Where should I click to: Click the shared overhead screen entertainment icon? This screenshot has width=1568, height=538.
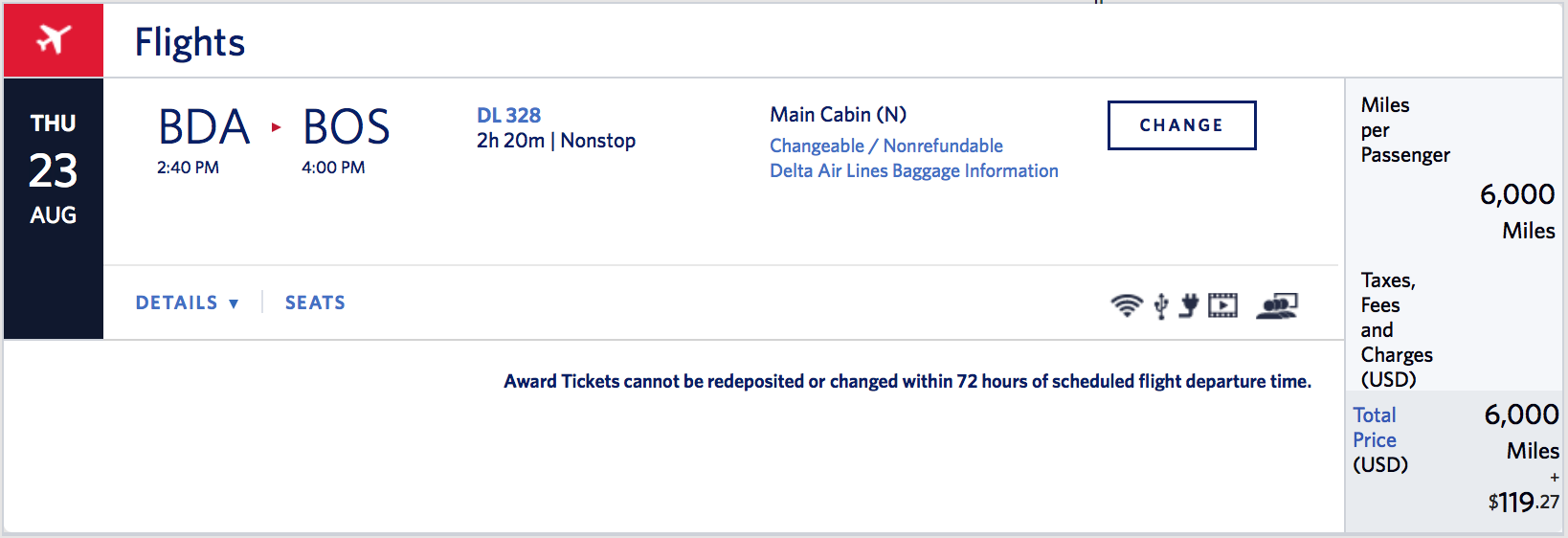point(1276,305)
